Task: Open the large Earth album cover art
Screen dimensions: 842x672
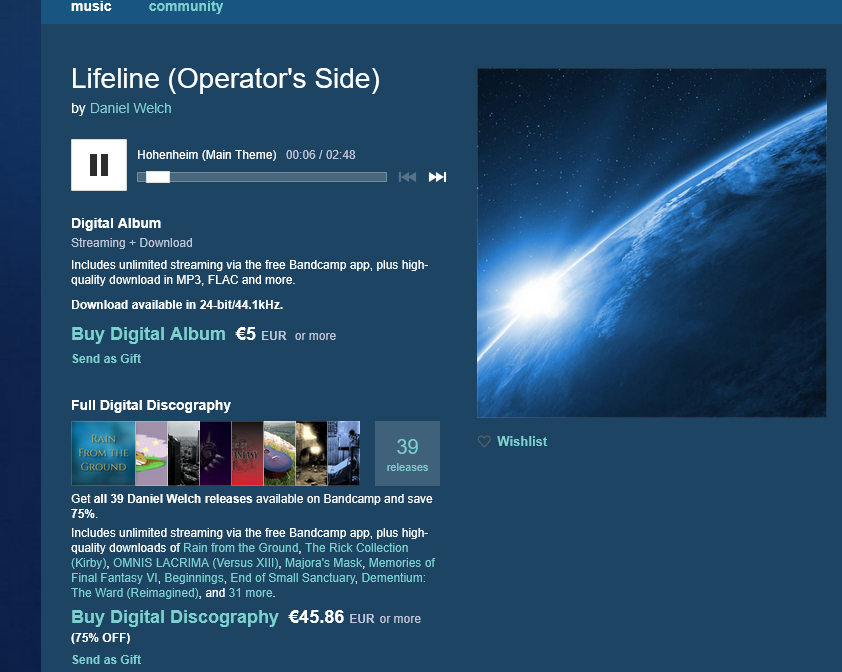Action: click(x=651, y=243)
